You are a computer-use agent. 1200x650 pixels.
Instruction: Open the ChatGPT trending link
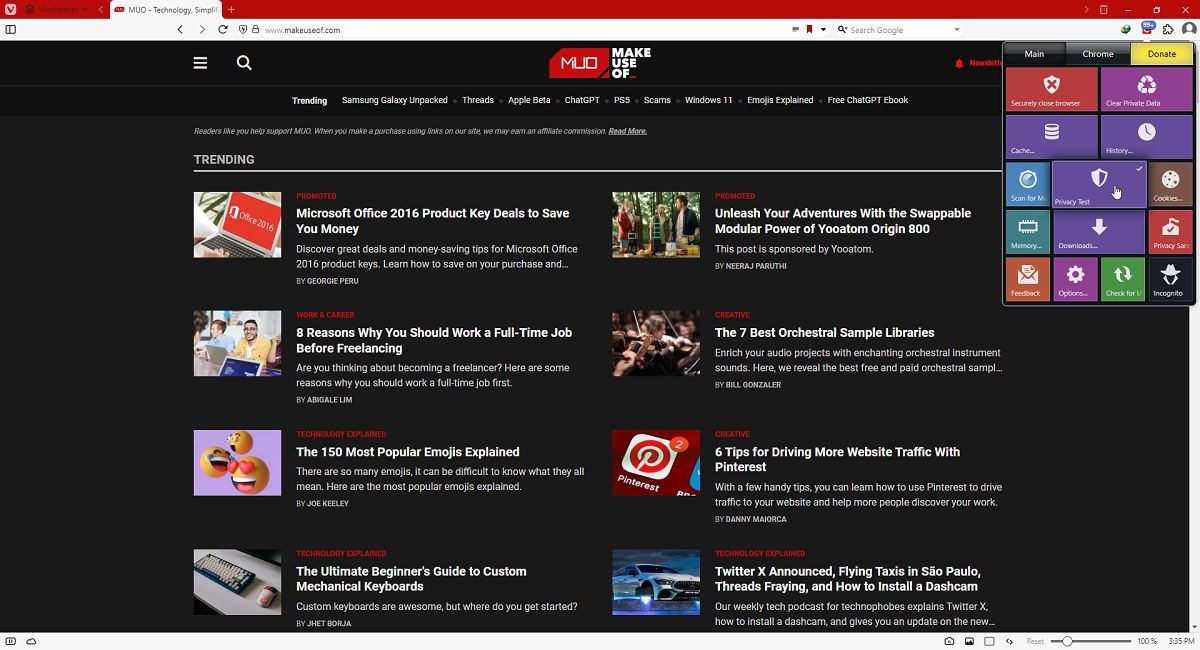(581, 100)
